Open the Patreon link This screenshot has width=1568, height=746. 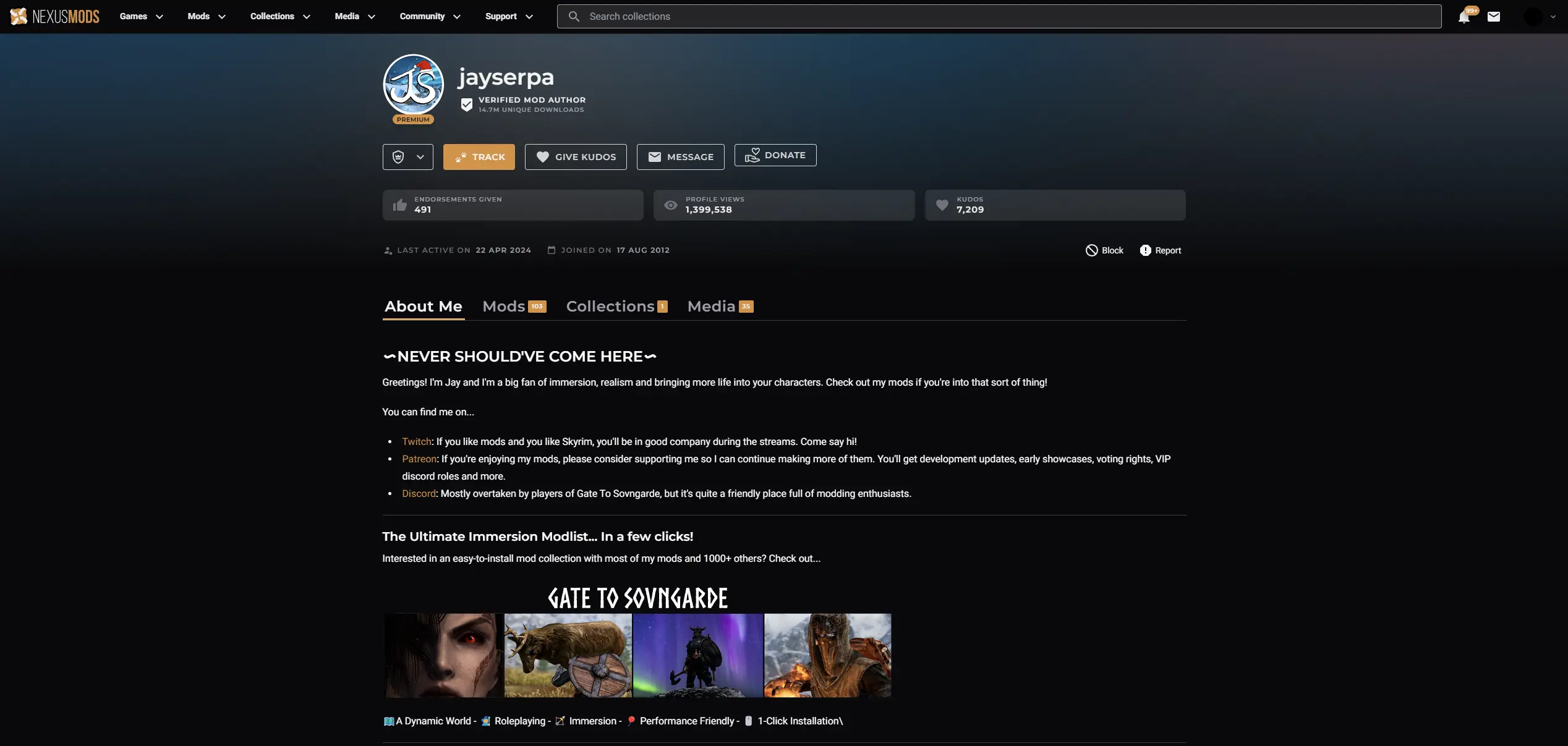coord(419,459)
